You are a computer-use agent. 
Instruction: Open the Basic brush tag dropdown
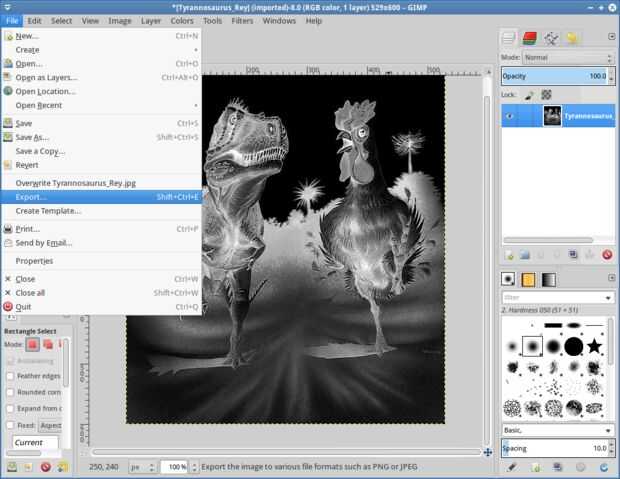click(558, 430)
